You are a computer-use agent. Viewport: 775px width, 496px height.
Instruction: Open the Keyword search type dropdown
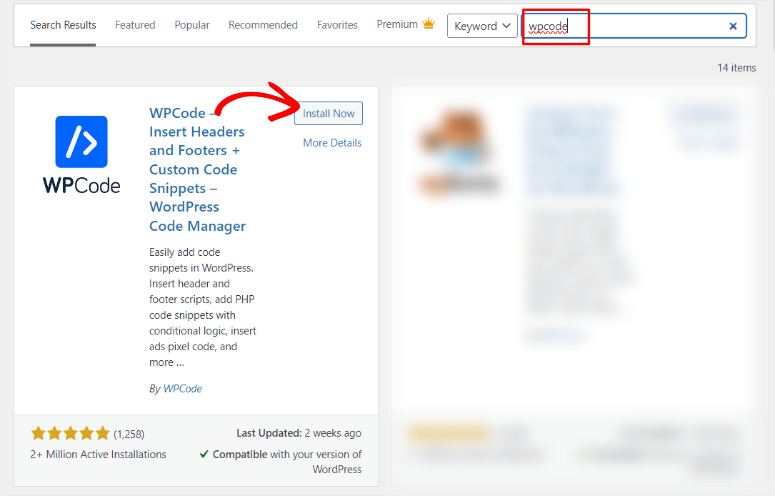tap(482, 26)
